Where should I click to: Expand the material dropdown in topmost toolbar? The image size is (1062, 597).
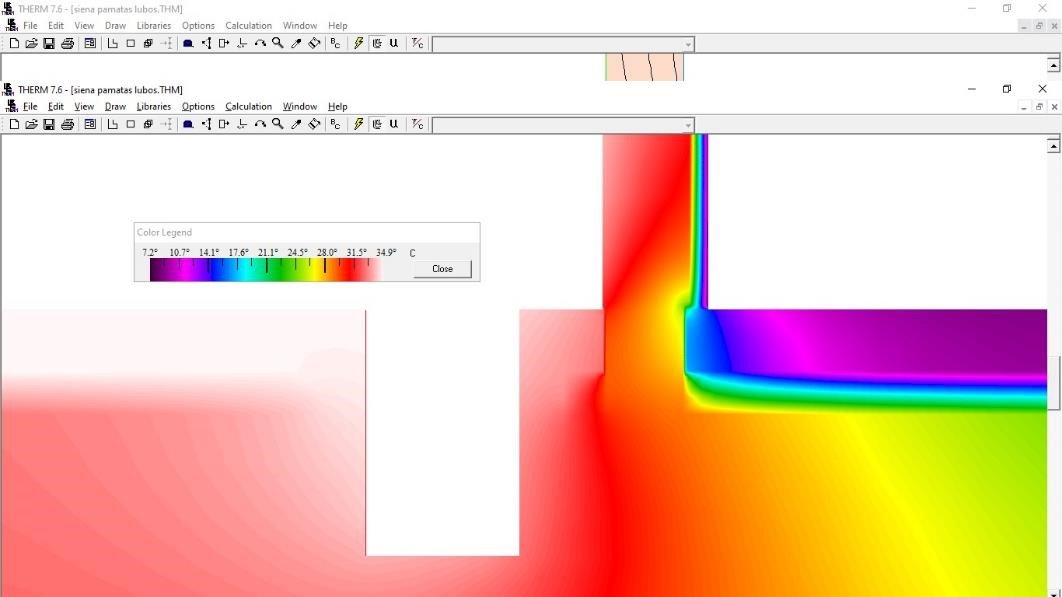pos(688,45)
